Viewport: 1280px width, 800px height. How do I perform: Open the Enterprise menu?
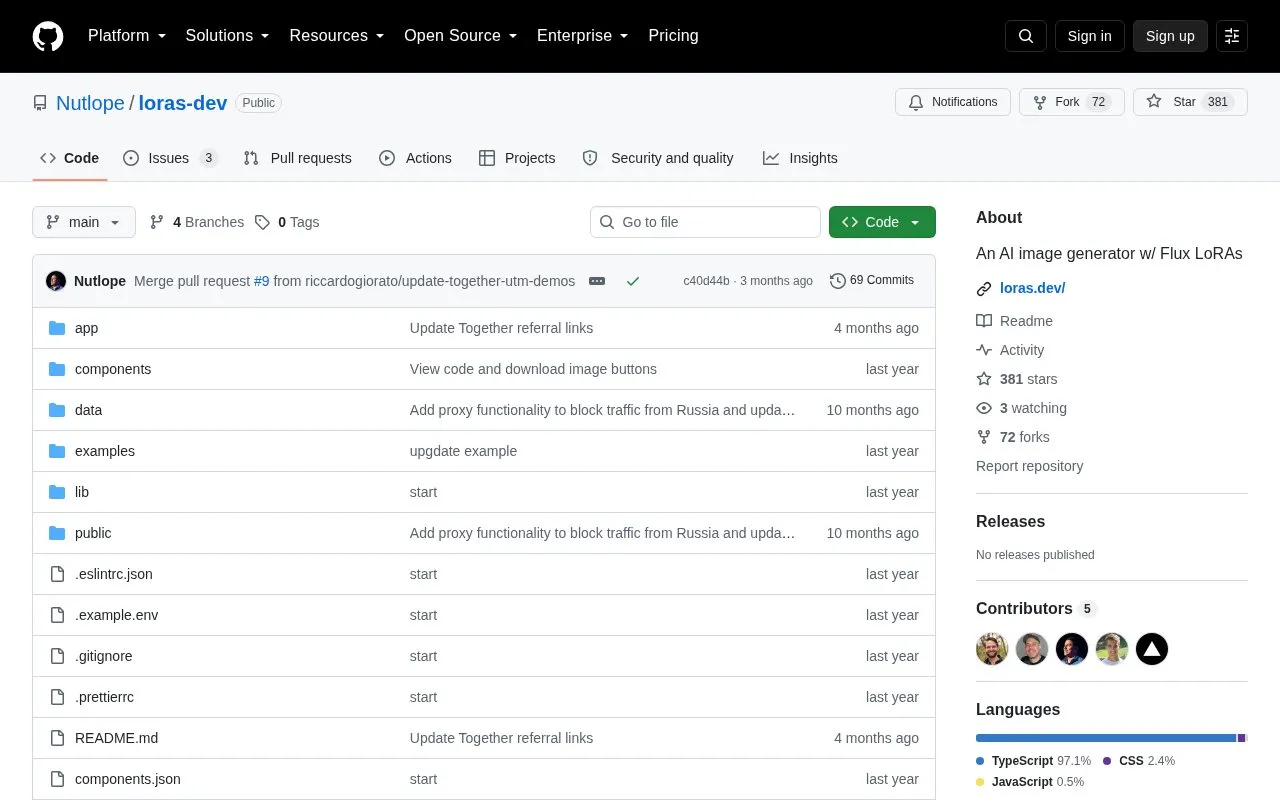click(x=583, y=36)
